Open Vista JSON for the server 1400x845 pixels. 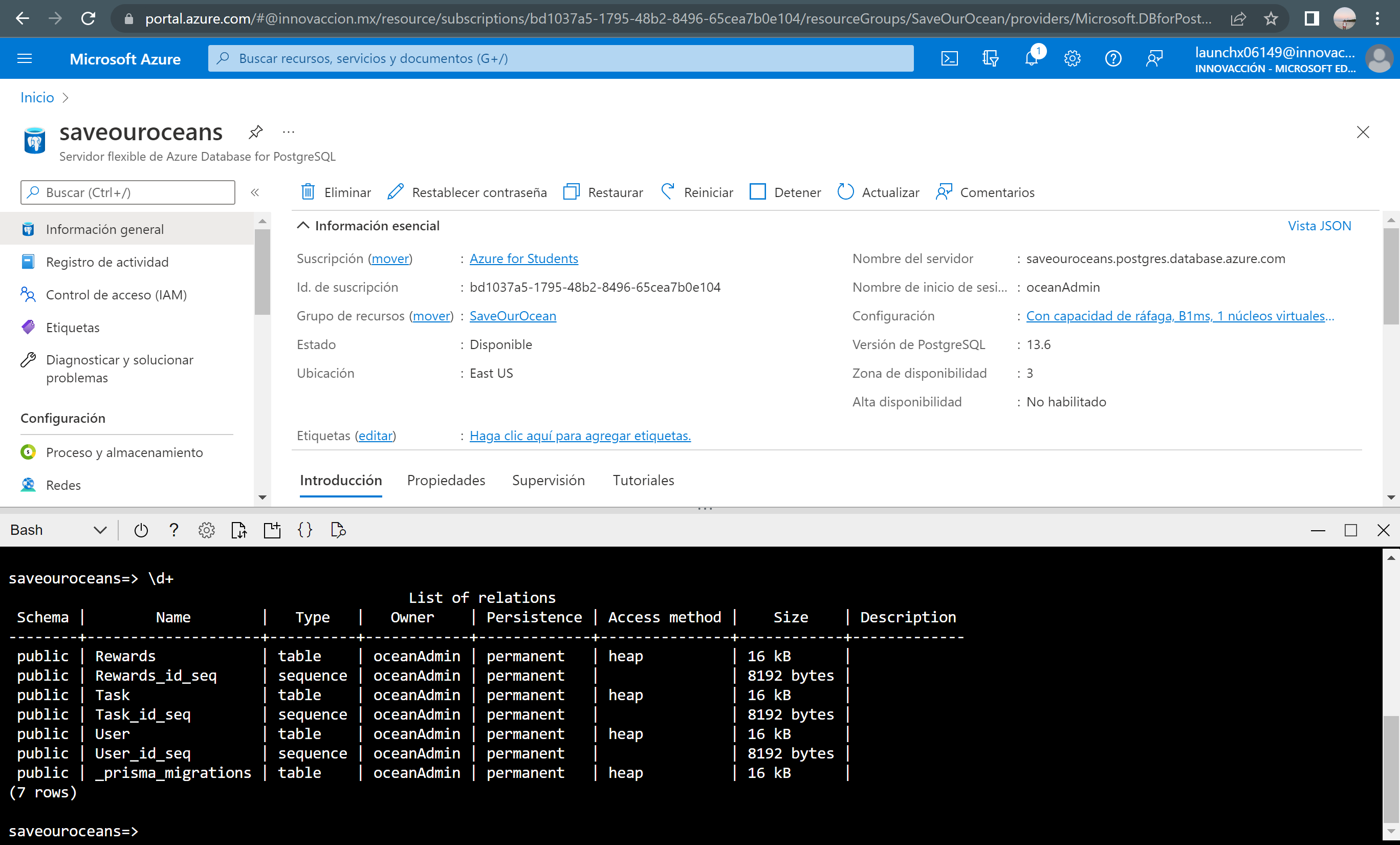[x=1319, y=225]
